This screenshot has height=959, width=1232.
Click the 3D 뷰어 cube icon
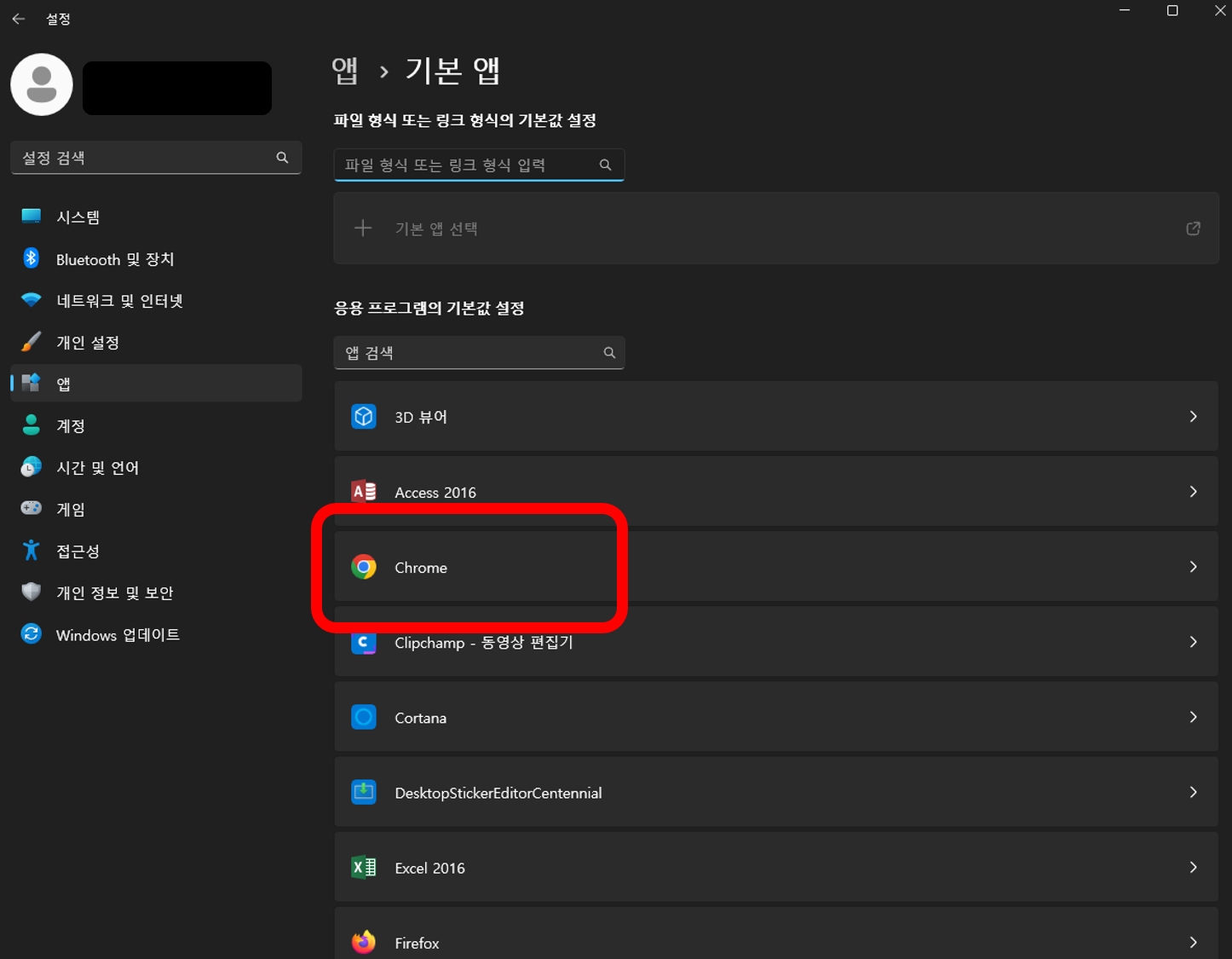pos(364,417)
